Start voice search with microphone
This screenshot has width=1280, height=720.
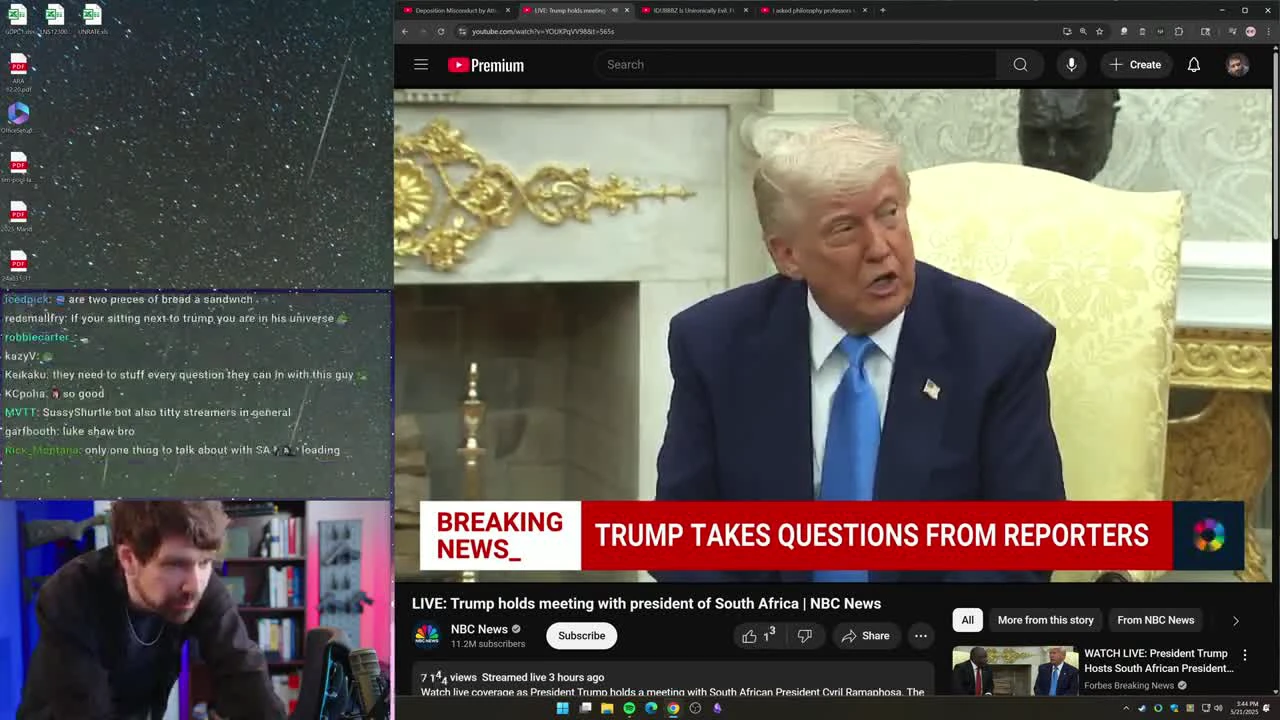1071,64
